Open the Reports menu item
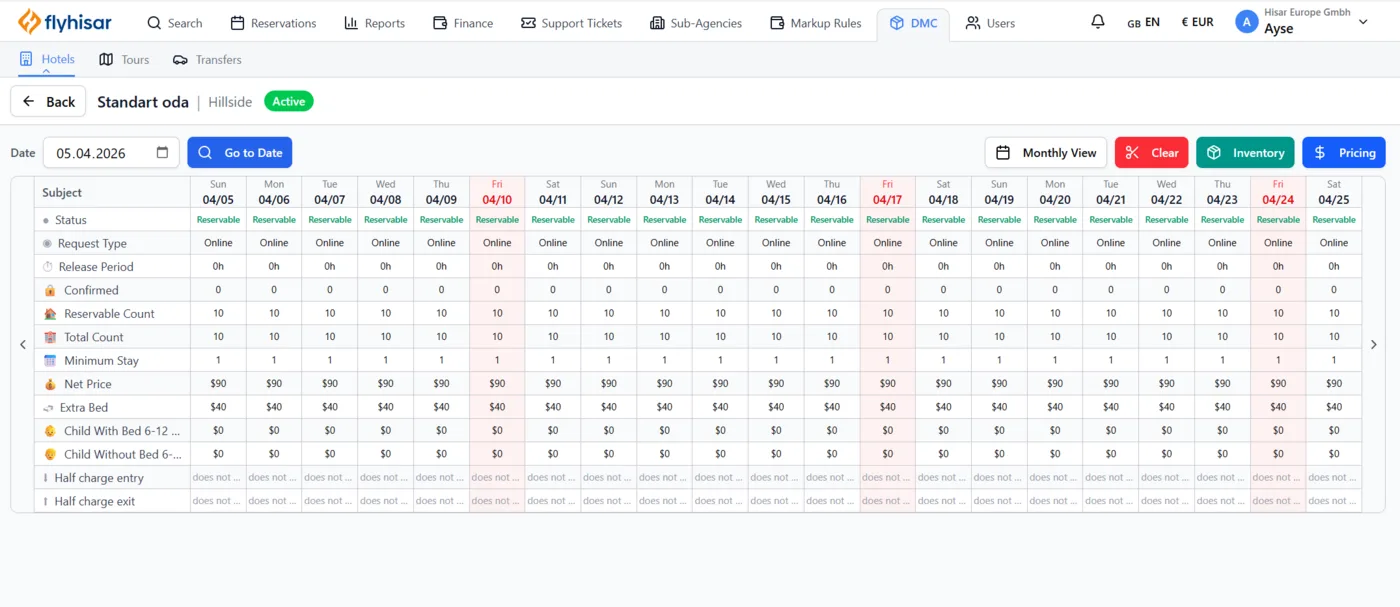 [x=374, y=23]
